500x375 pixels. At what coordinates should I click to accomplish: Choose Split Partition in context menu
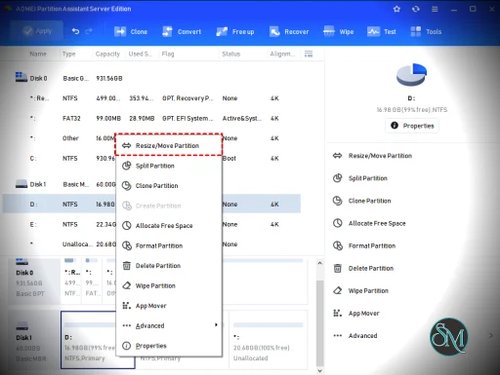click(x=169, y=166)
